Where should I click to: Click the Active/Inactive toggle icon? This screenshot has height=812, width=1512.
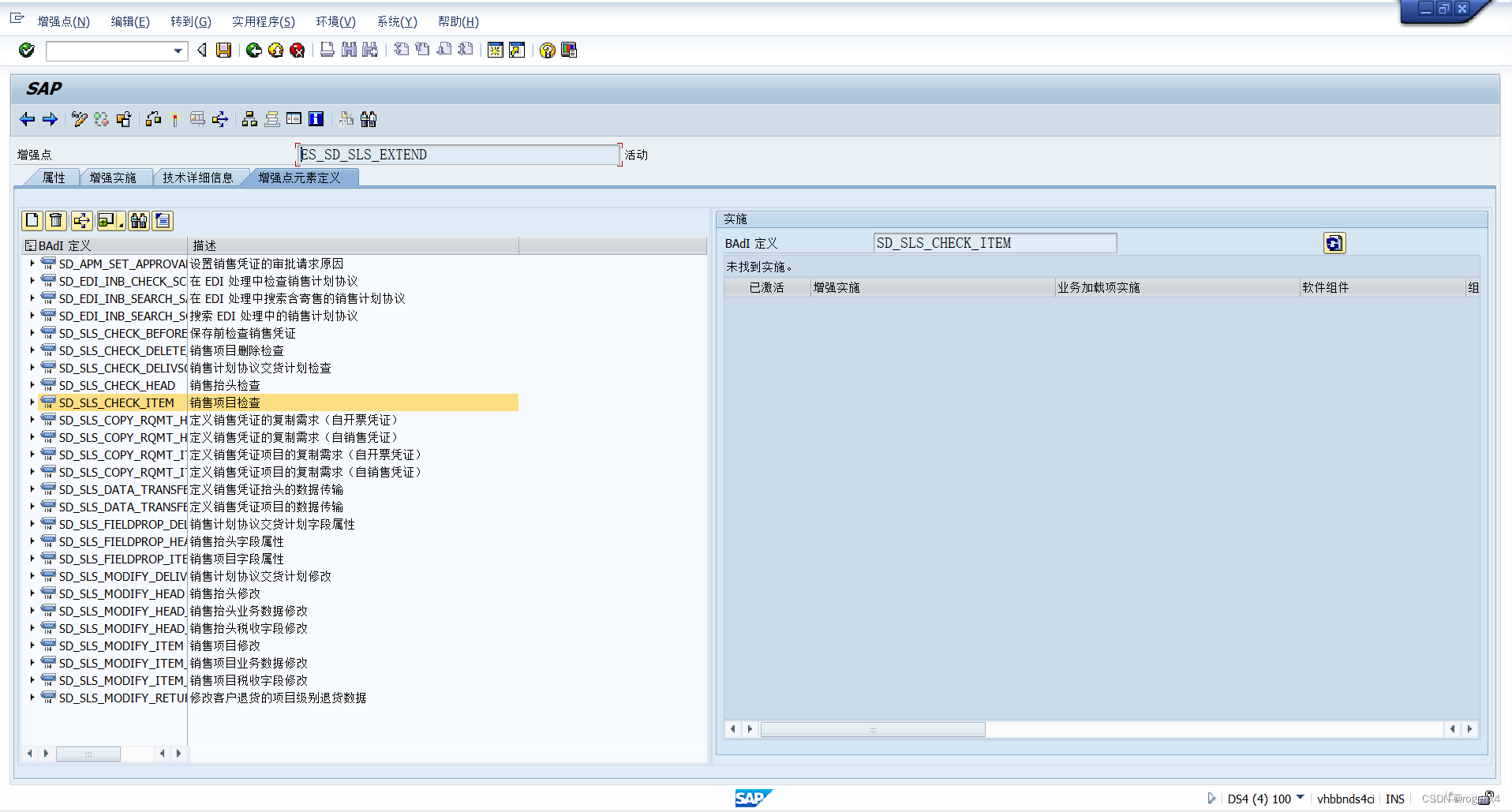coord(101,119)
